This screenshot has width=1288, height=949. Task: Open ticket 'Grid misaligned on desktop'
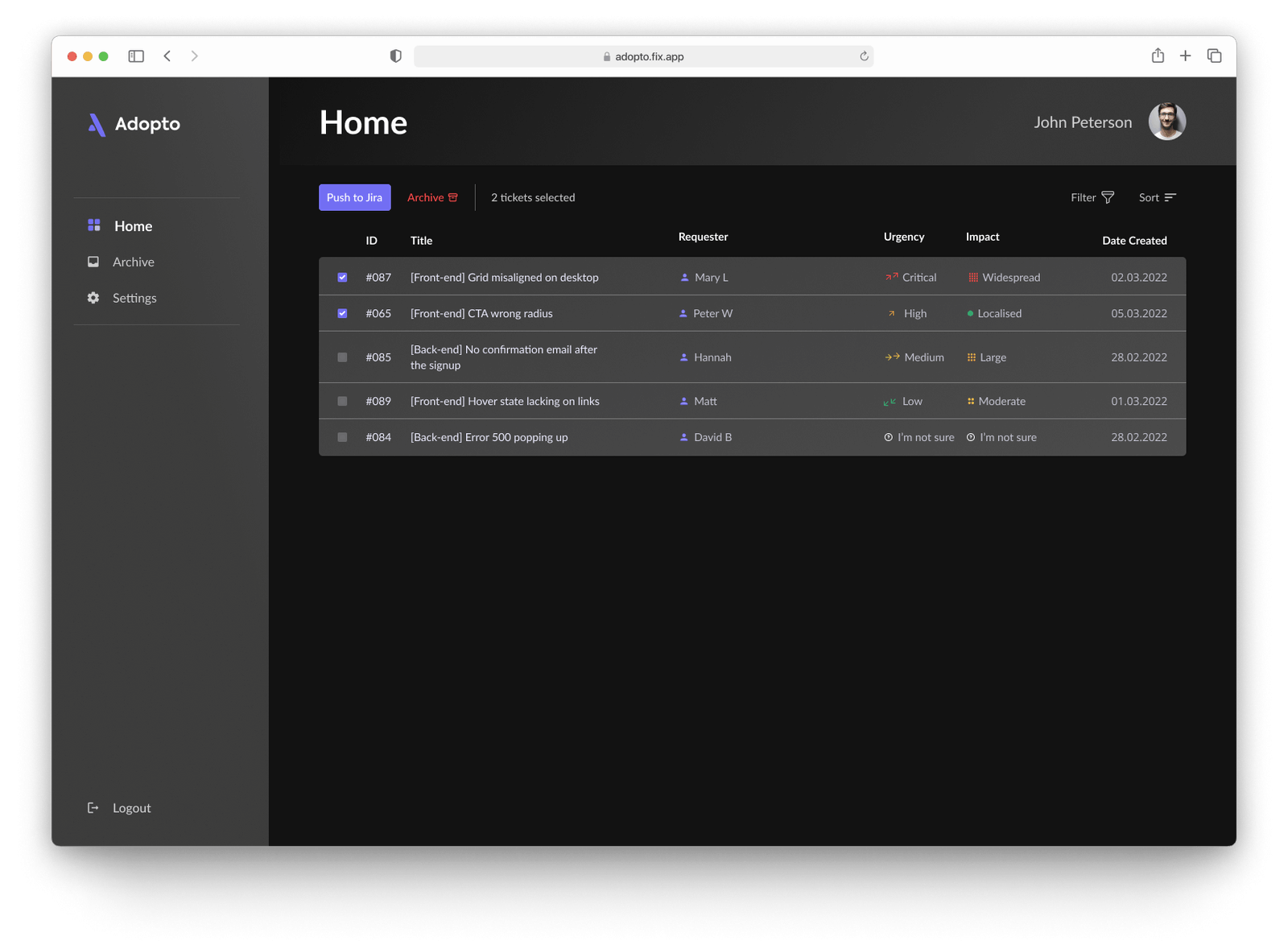tap(504, 277)
